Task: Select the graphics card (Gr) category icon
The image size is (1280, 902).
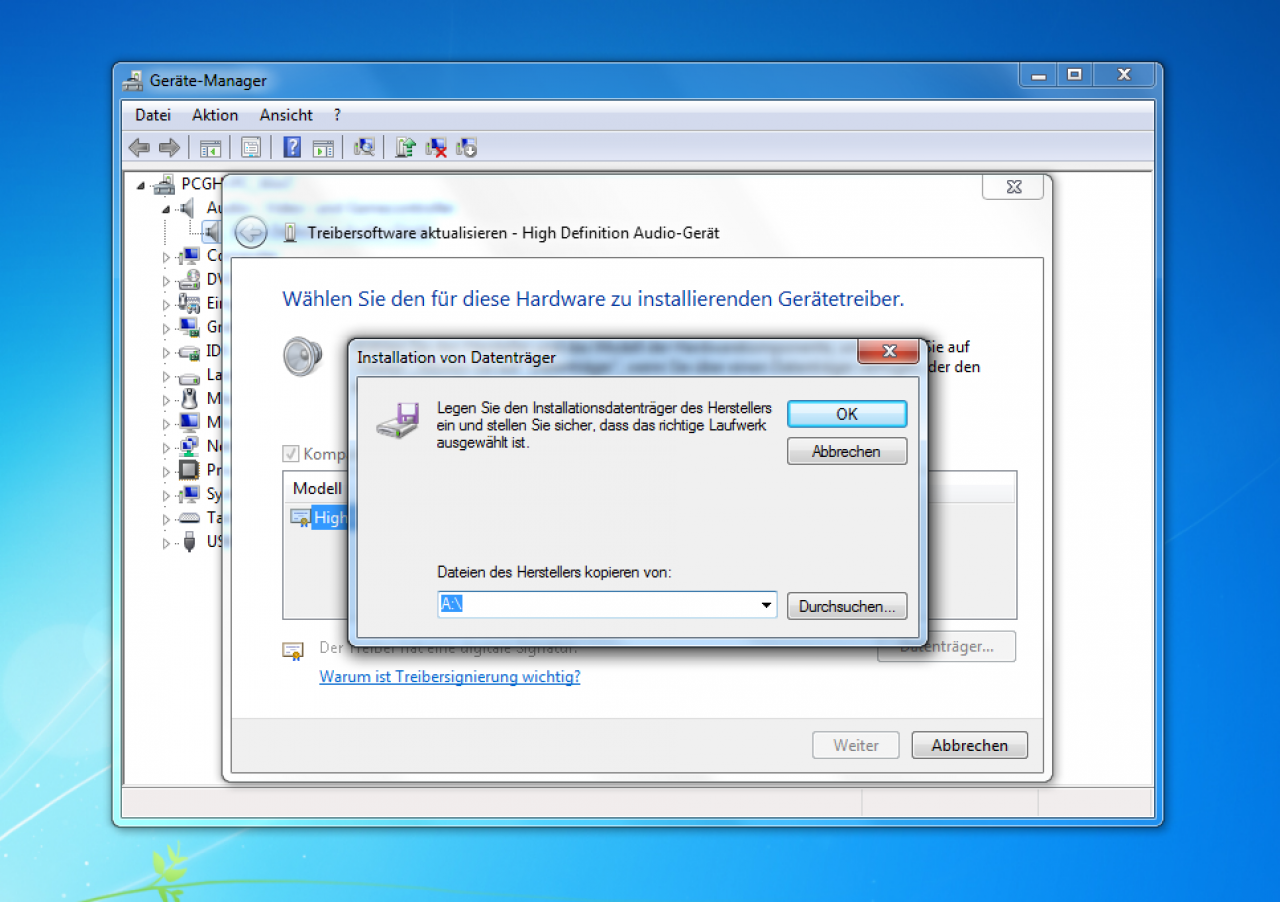Action: (189, 327)
